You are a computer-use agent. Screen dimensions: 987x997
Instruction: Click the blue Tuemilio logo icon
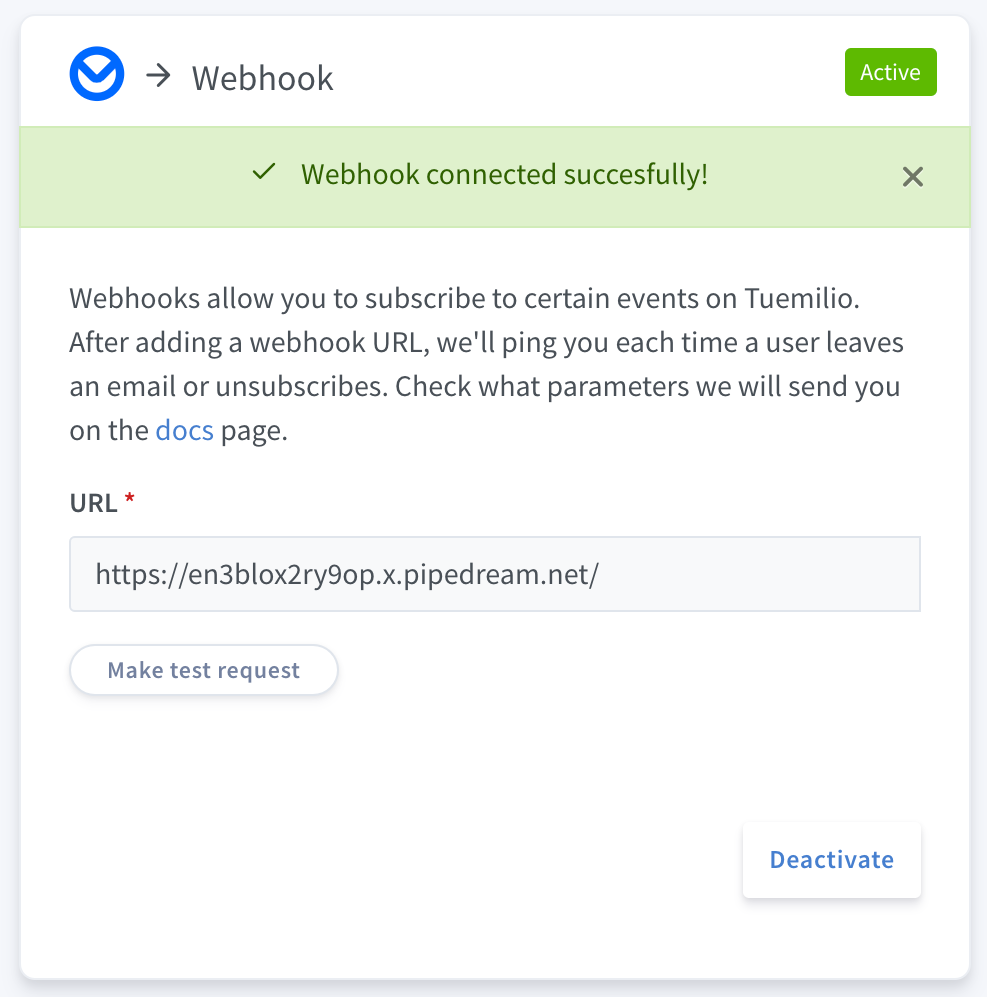click(96, 76)
